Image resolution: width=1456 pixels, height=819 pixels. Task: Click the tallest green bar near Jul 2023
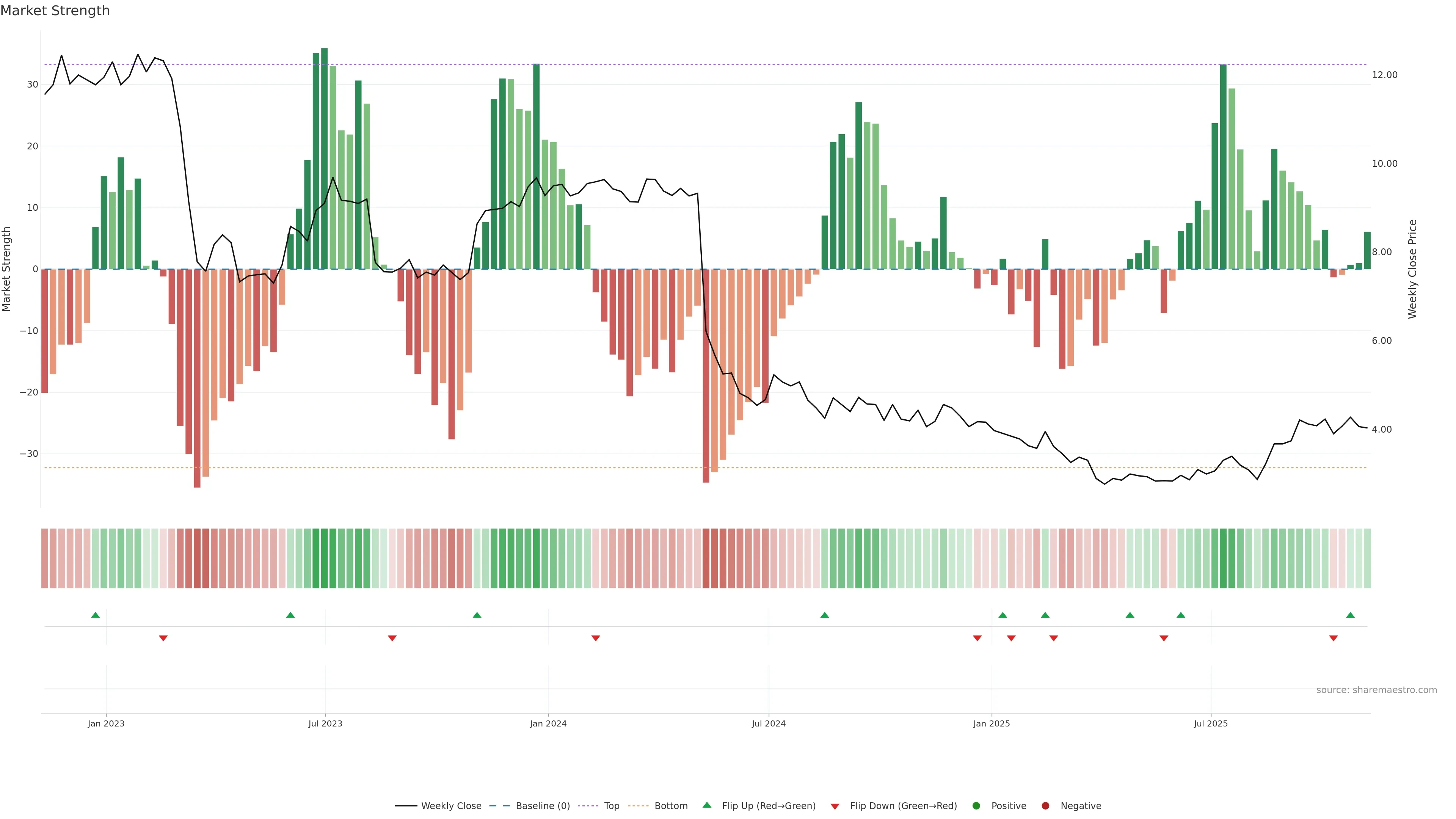(x=325, y=158)
